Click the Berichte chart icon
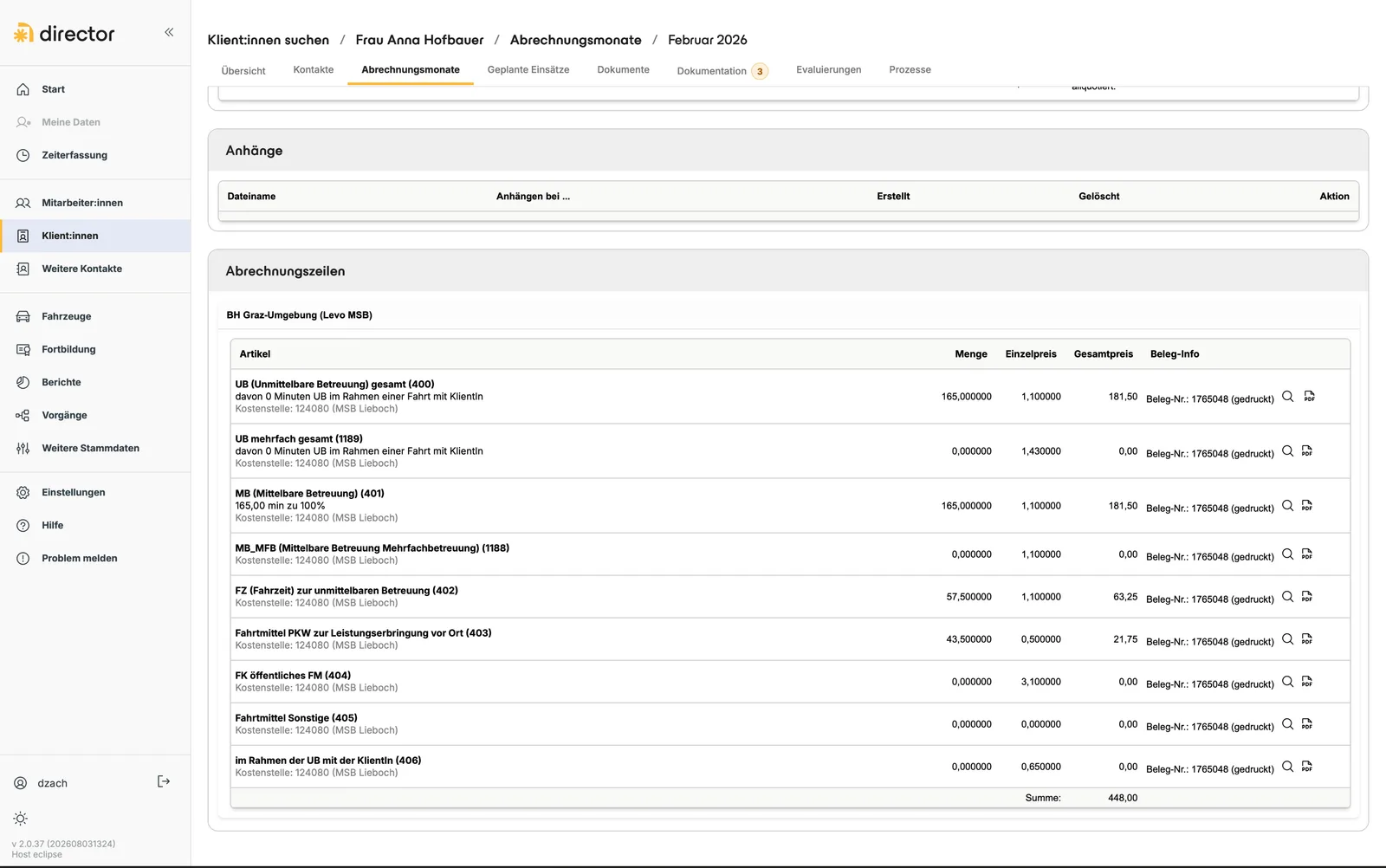Viewport: 1386px width, 868px height. point(23,382)
